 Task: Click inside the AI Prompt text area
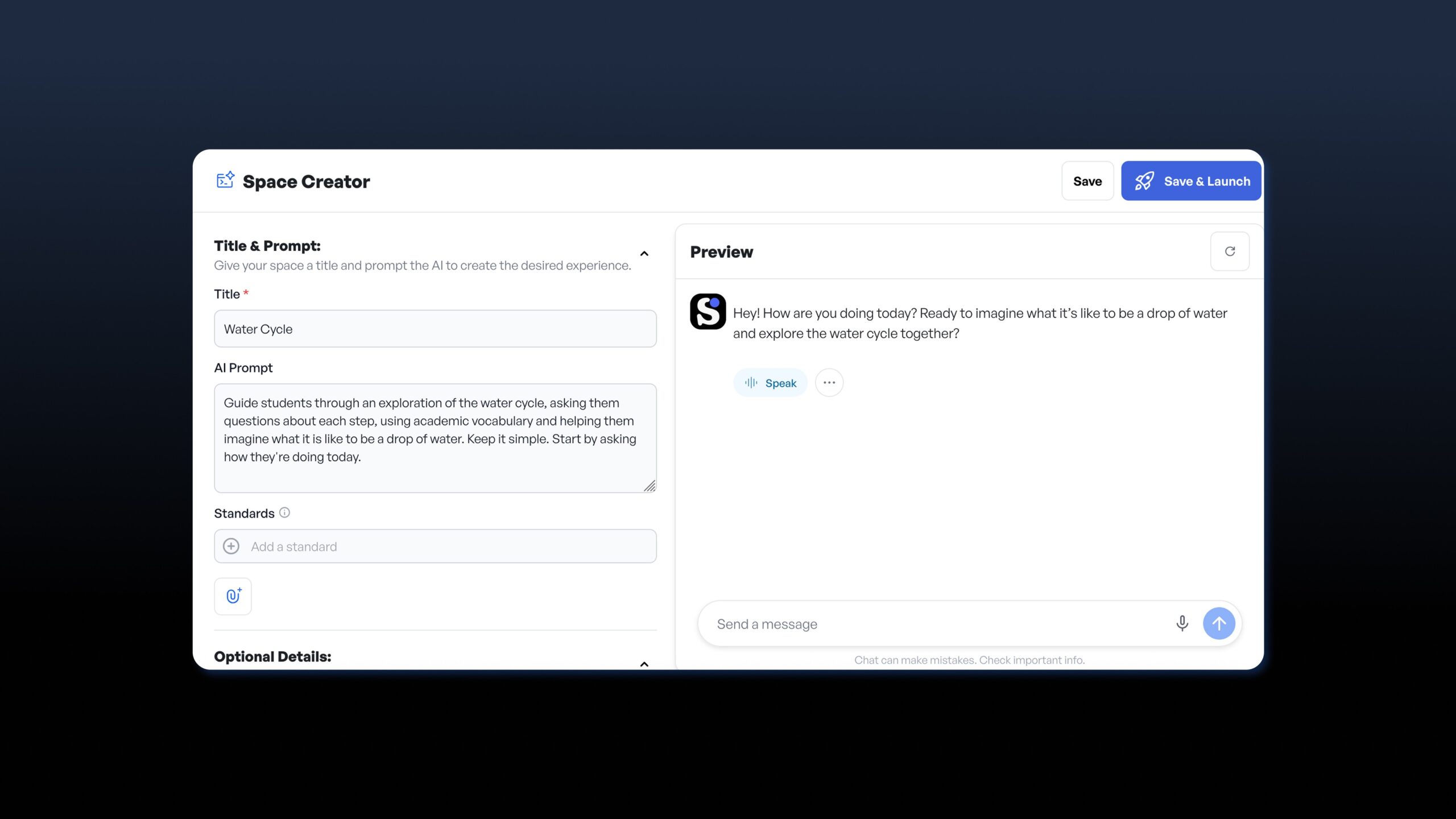435,438
